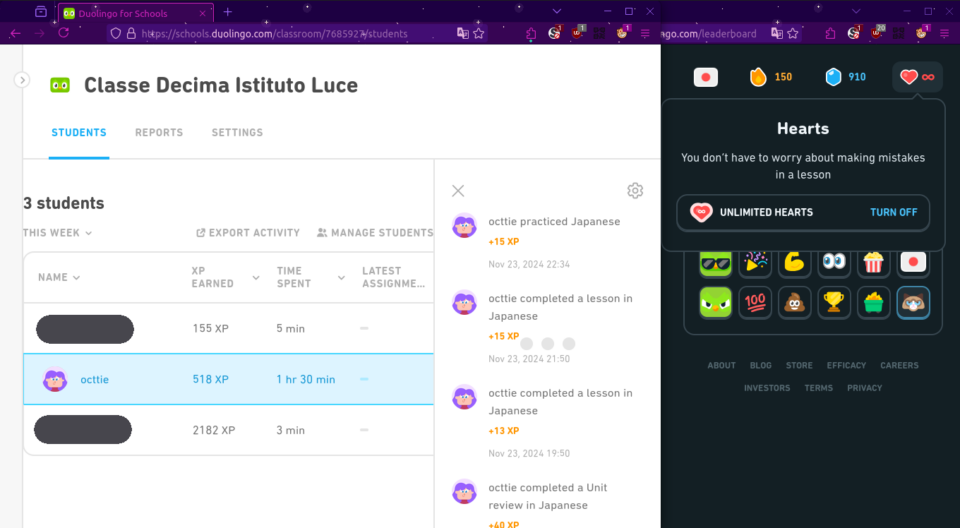Close the Duolingo for Schools browser tab

point(202,13)
